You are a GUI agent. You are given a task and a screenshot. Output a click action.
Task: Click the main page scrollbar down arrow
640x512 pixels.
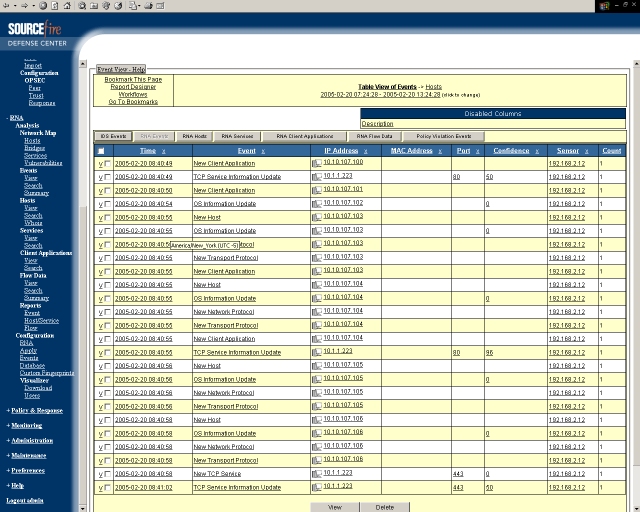coord(636,508)
